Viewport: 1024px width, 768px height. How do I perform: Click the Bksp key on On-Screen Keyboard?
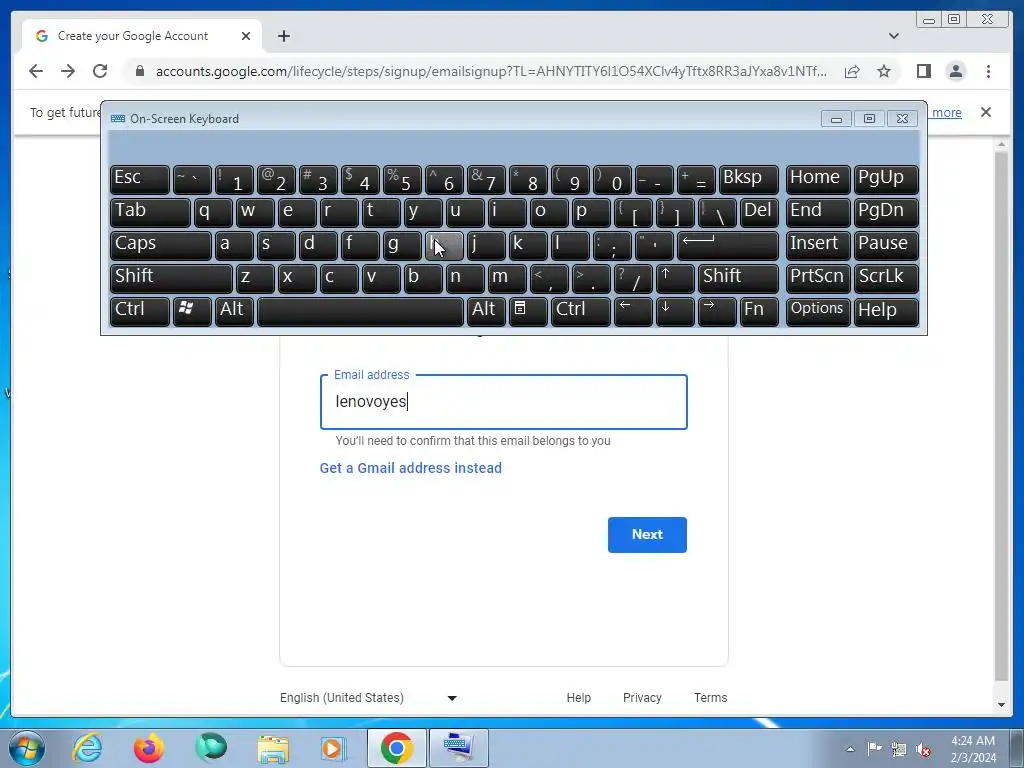pyautogui.click(x=749, y=180)
